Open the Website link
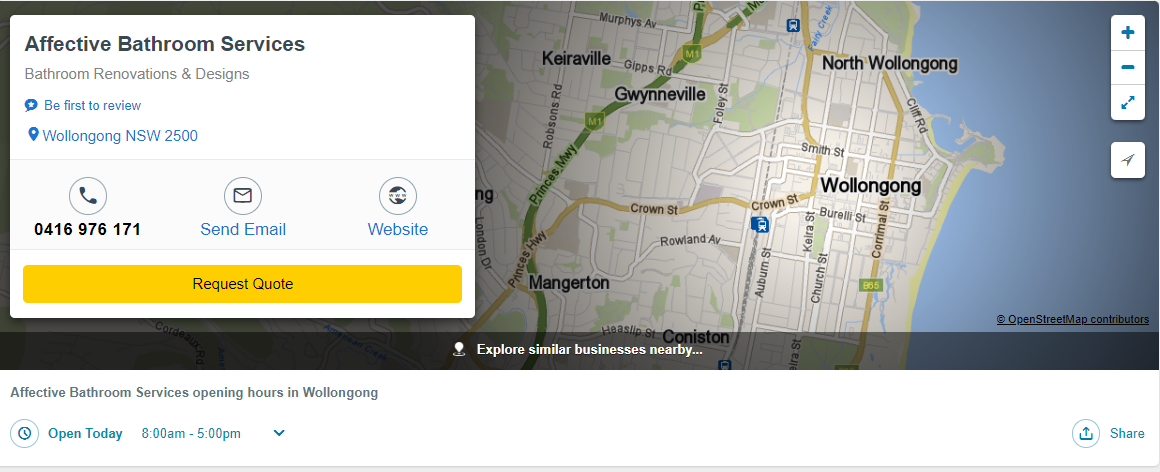The image size is (1160, 472). (398, 229)
